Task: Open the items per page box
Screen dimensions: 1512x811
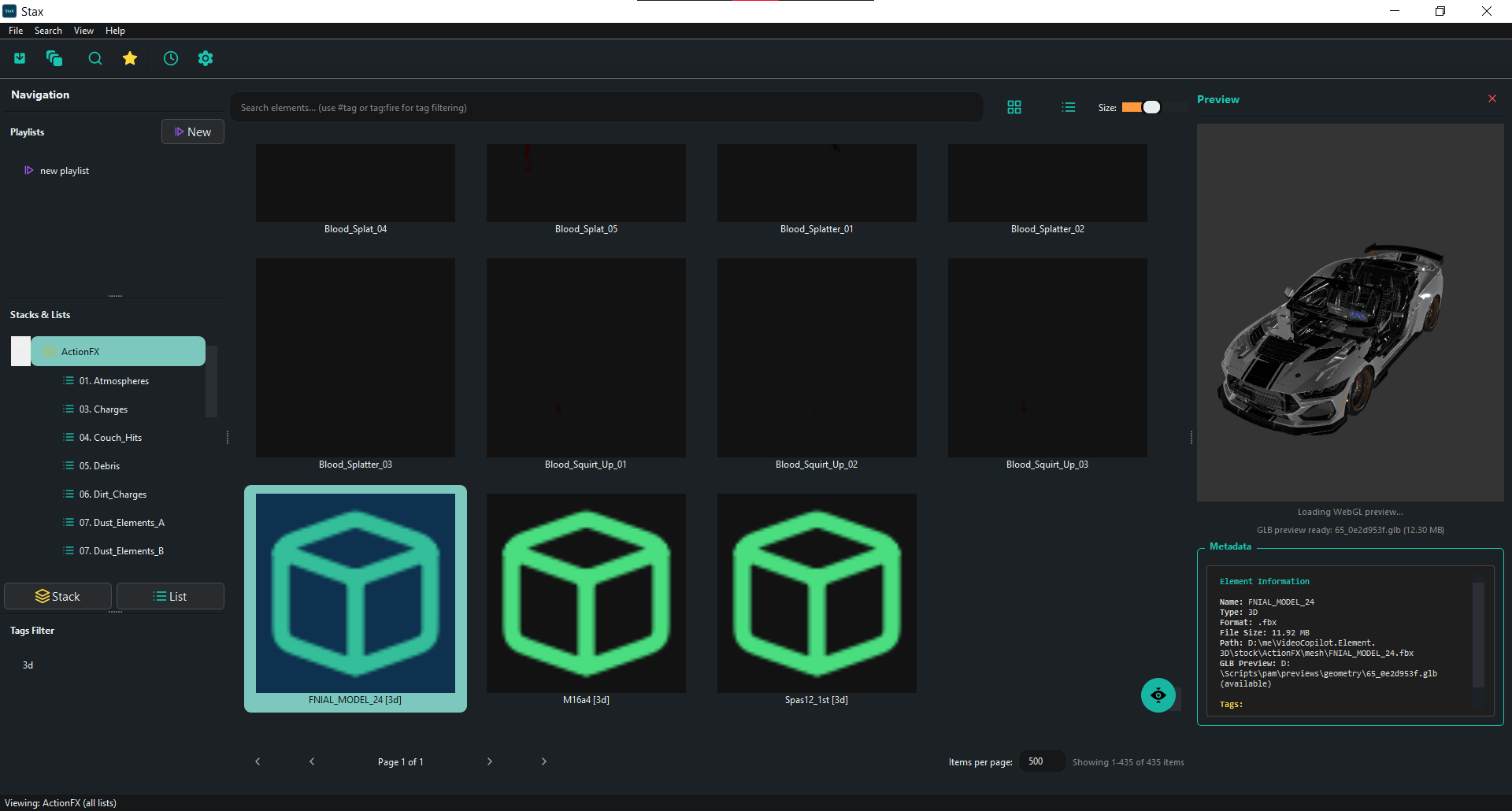Action: pyautogui.click(x=1041, y=761)
